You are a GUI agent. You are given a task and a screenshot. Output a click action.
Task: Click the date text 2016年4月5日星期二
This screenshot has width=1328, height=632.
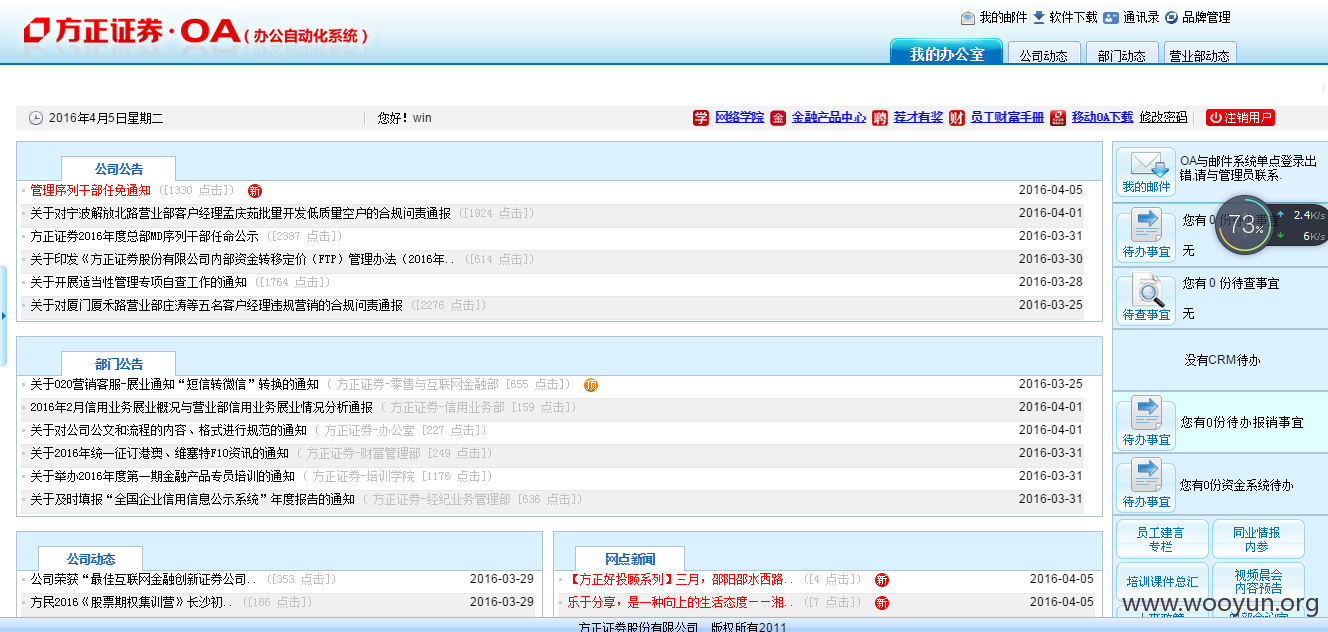(x=106, y=118)
